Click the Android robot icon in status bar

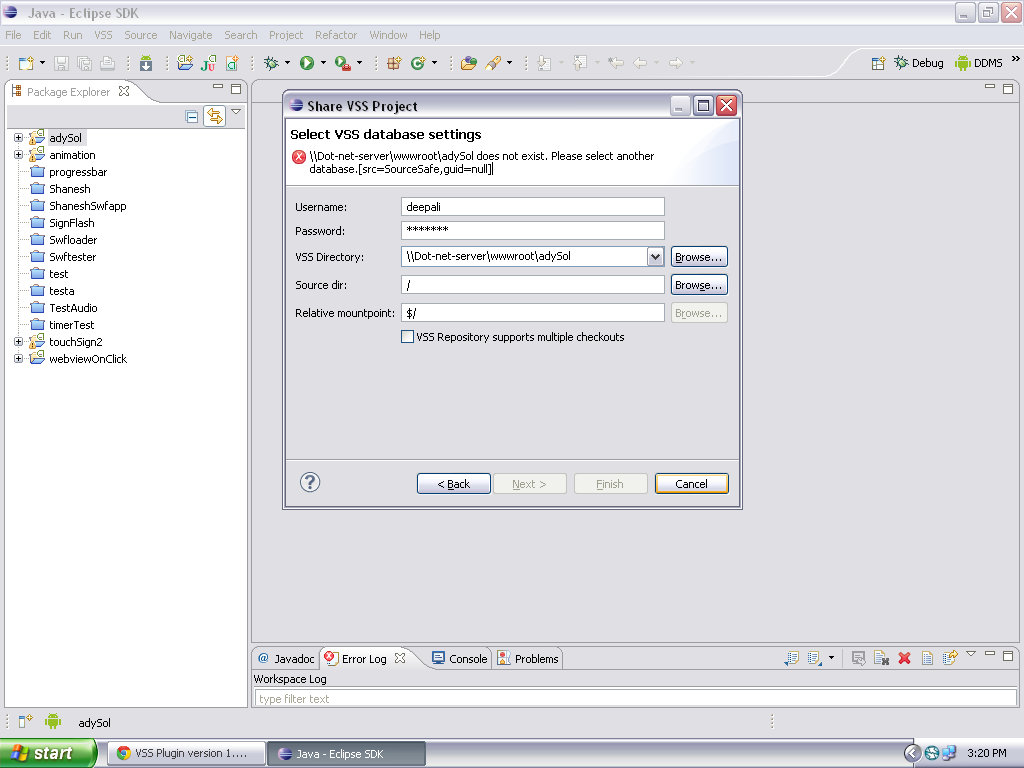(x=53, y=722)
